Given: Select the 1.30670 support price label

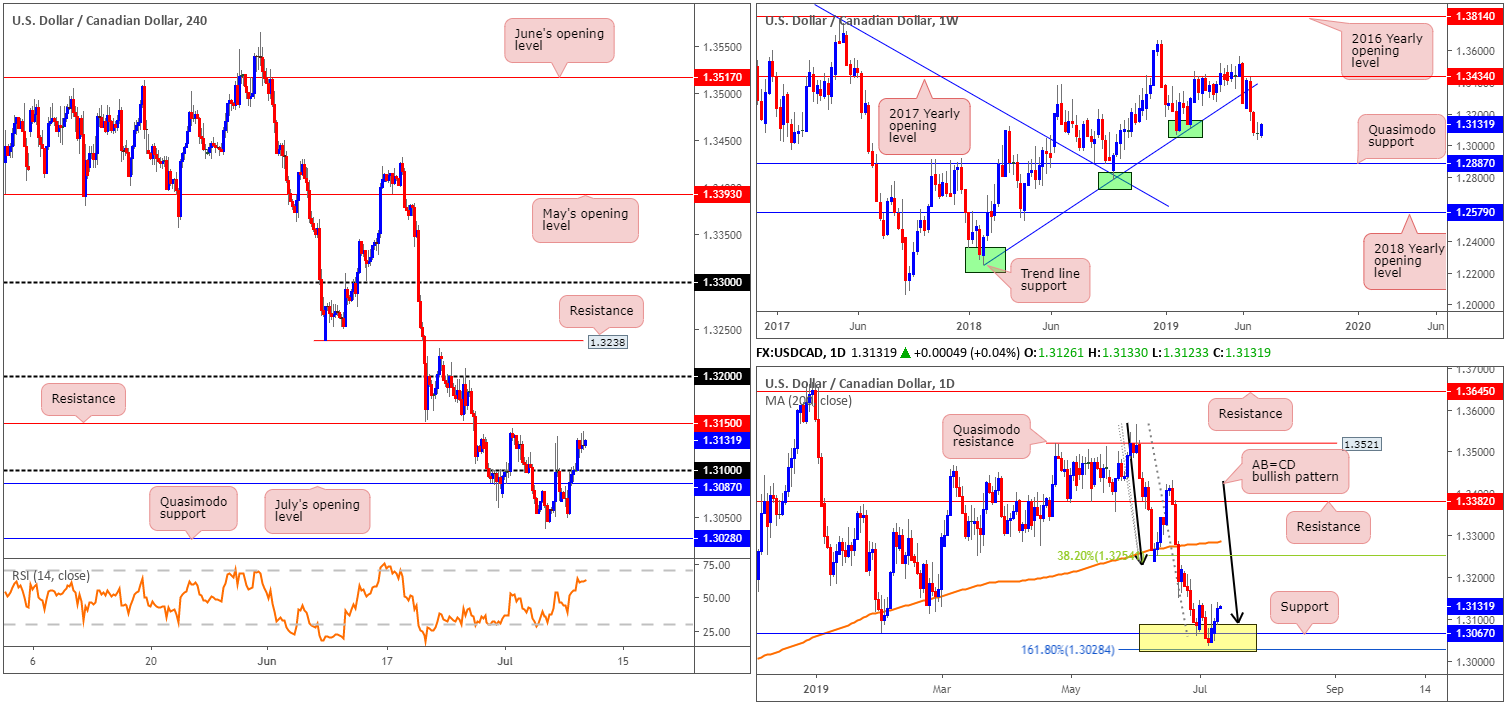Looking at the screenshot, I should (x=1476, y=632).
